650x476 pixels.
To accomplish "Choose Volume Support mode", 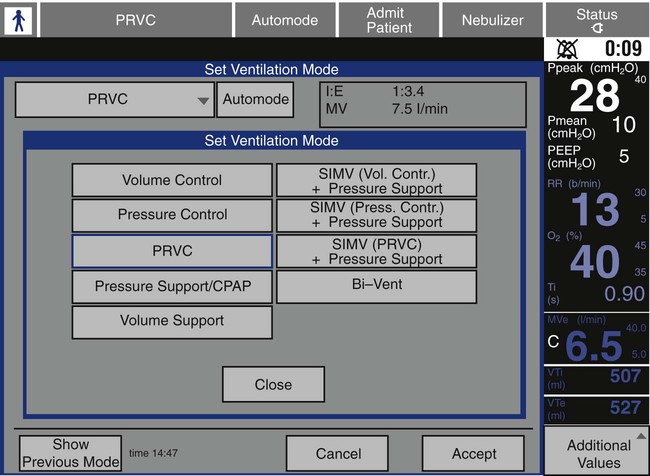I will click(x=172, y=322).
